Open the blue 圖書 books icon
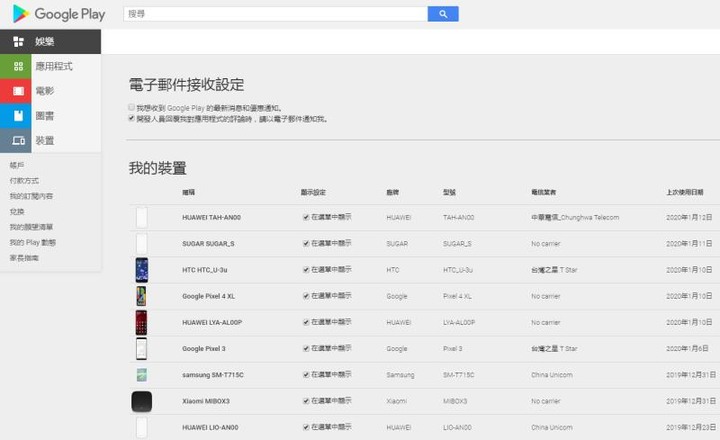Viewport: 720px width, 440px height. coord(16,116)
